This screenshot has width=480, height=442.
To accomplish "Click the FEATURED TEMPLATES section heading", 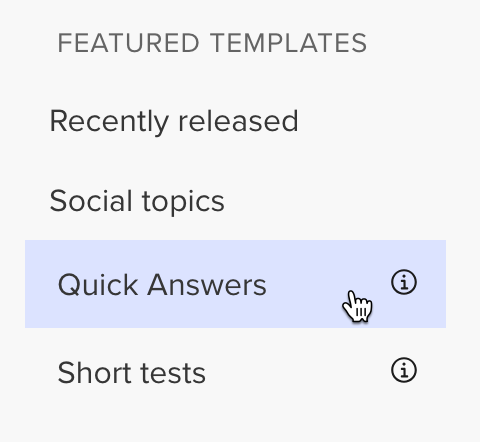I will (x=212, y=43).
